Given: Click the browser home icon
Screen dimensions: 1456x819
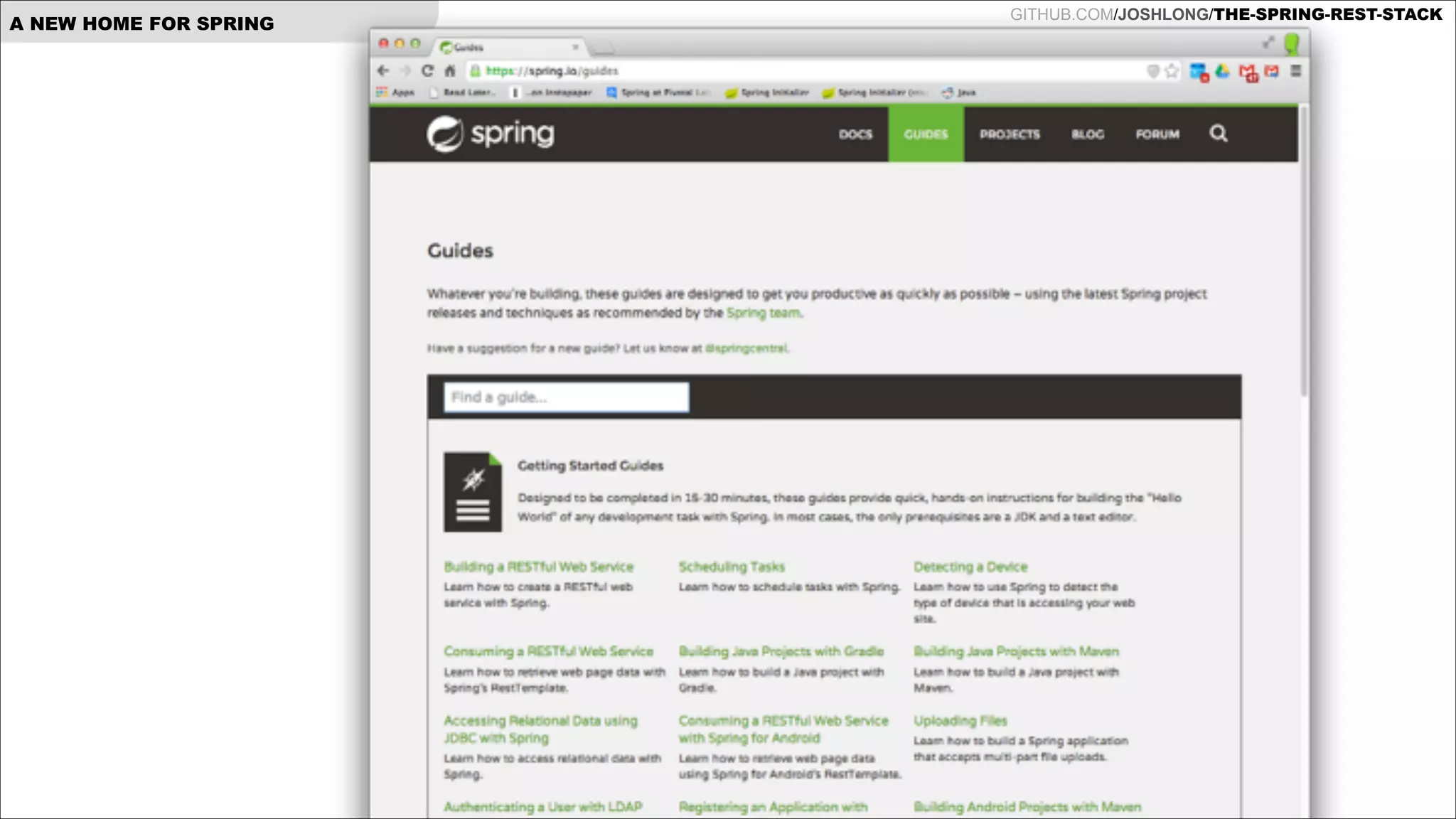Looking at the screenshot, I should tap(449, 70).
